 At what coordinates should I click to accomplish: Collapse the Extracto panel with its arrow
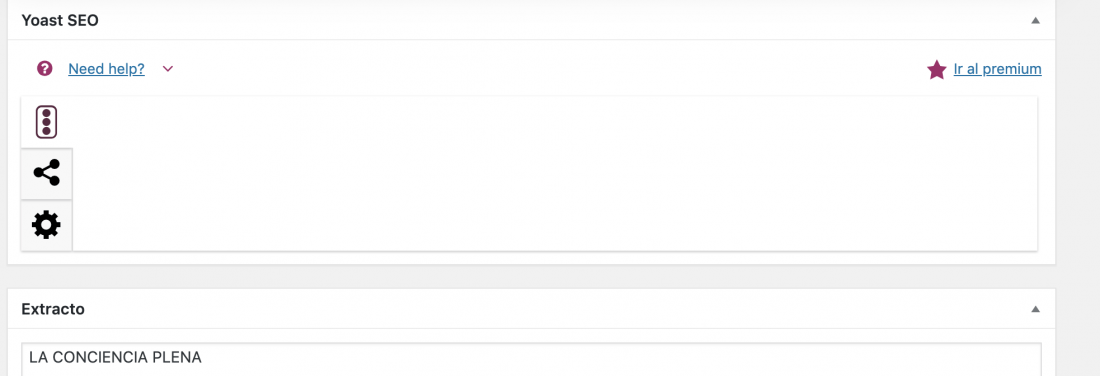(x=1035, y=309)
